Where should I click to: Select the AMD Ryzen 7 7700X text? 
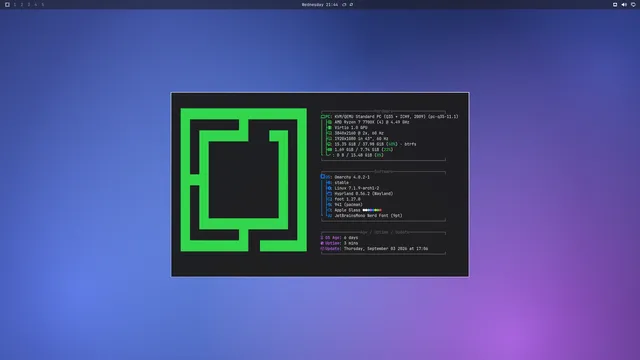tap(372, 122)
